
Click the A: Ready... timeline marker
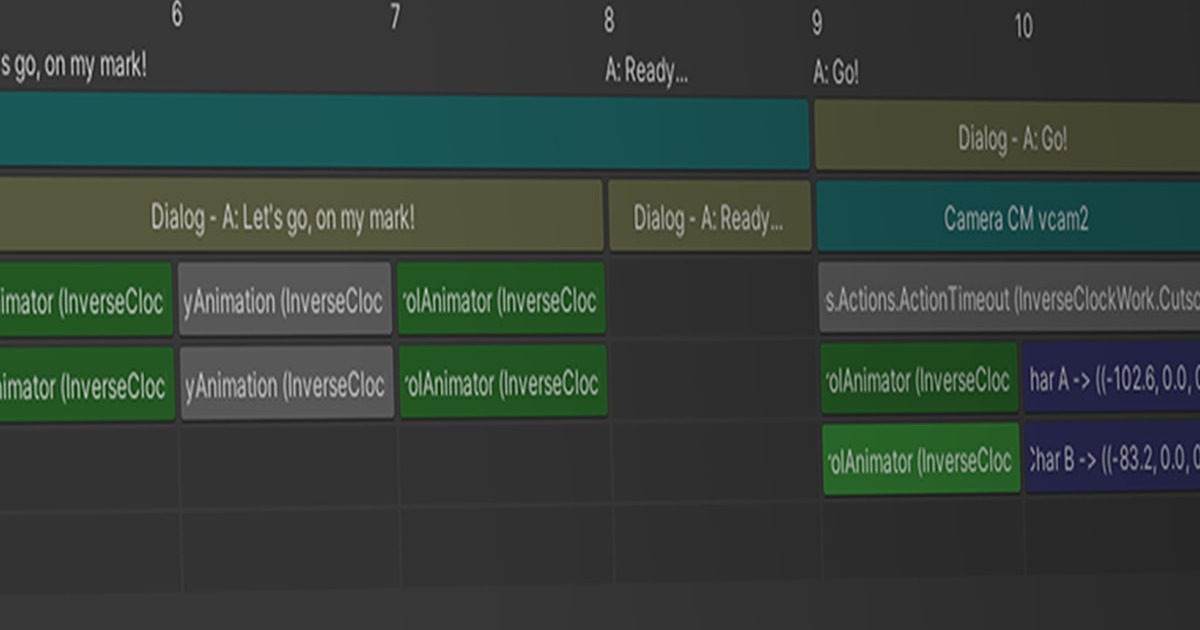646,70
